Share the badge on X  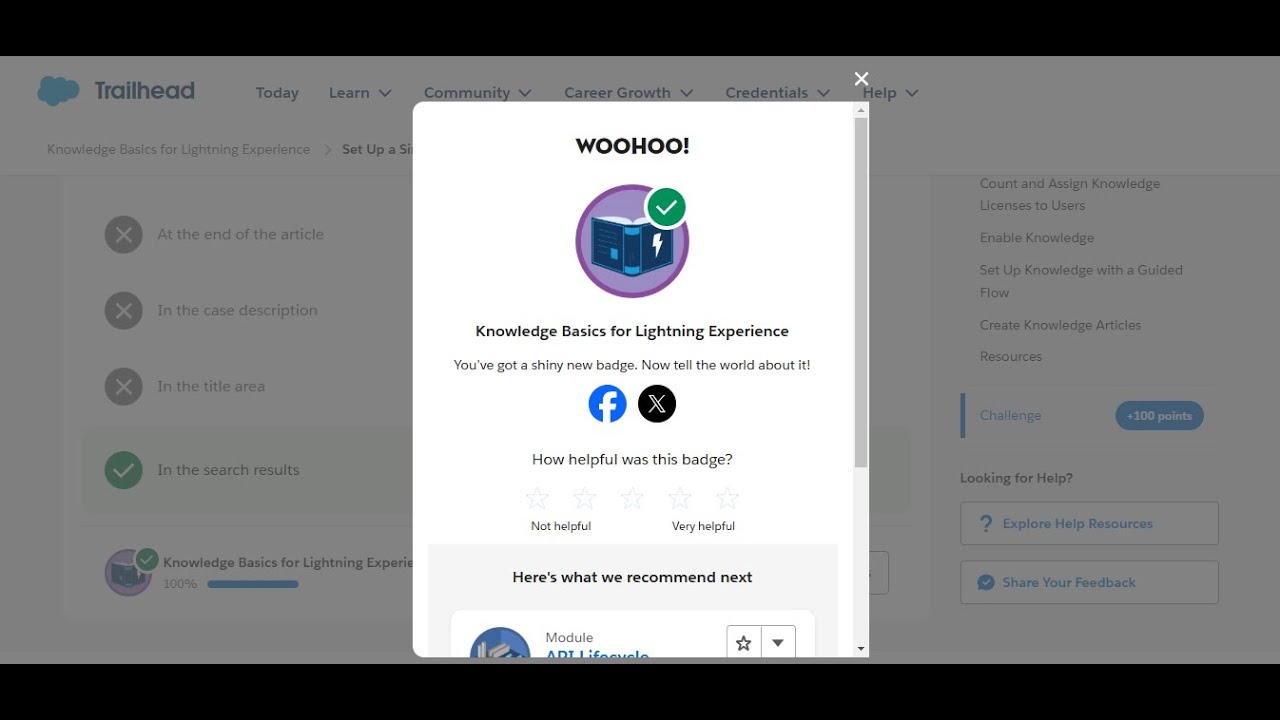coord(657,404)
